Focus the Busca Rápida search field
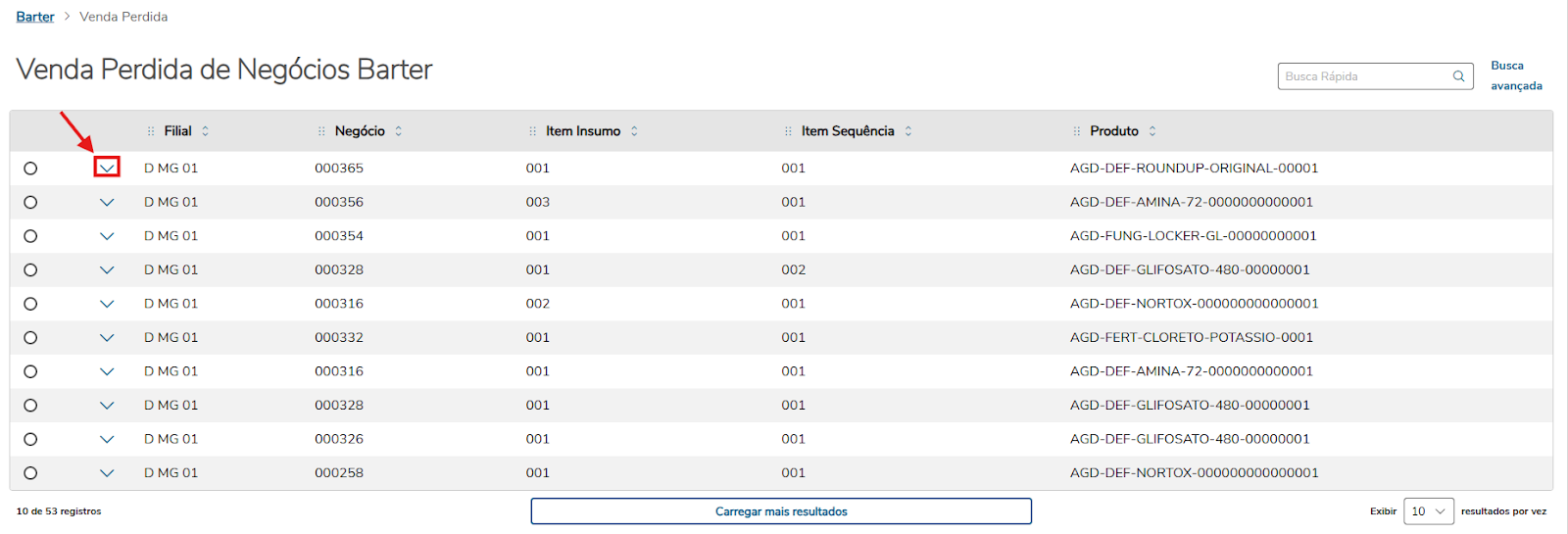 pyautogui.click(x=1365, y=76)
